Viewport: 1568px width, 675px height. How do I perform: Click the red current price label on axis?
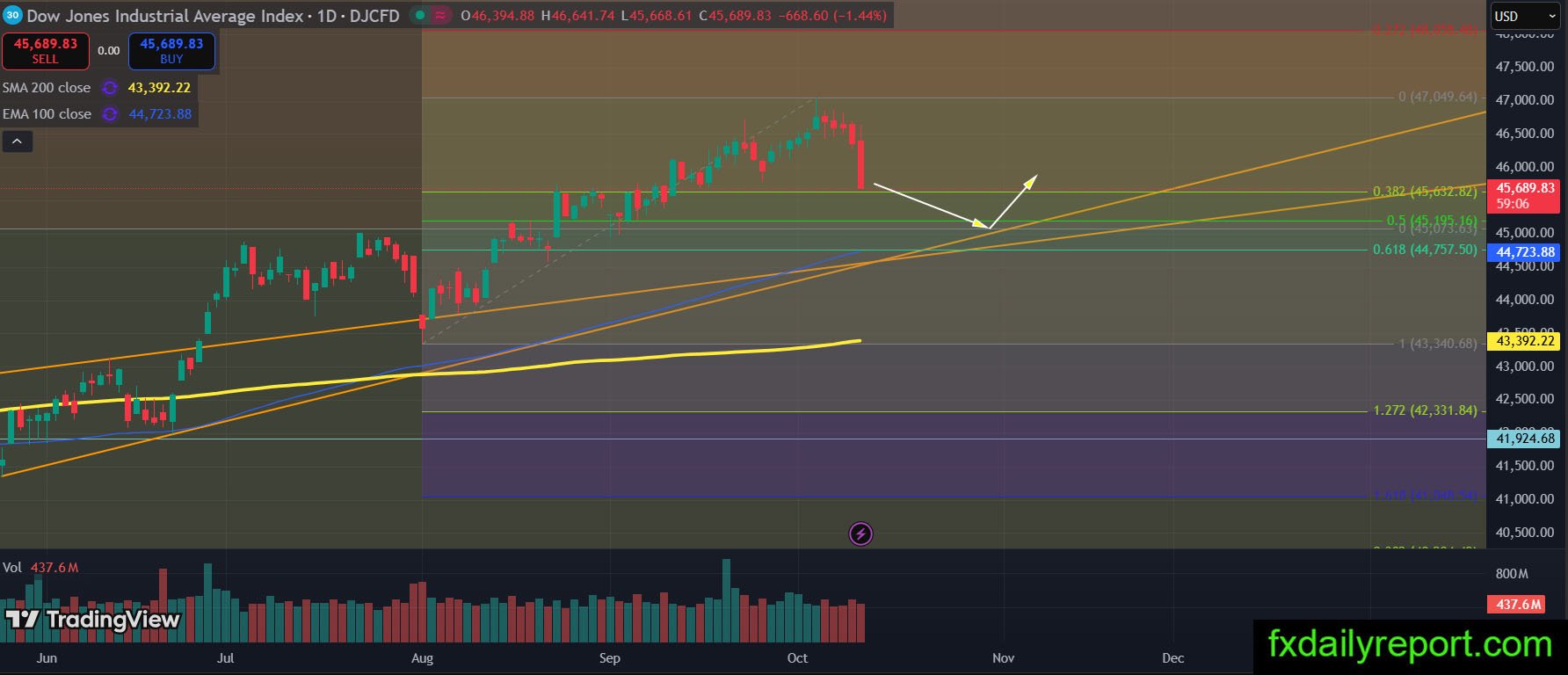1526,196
